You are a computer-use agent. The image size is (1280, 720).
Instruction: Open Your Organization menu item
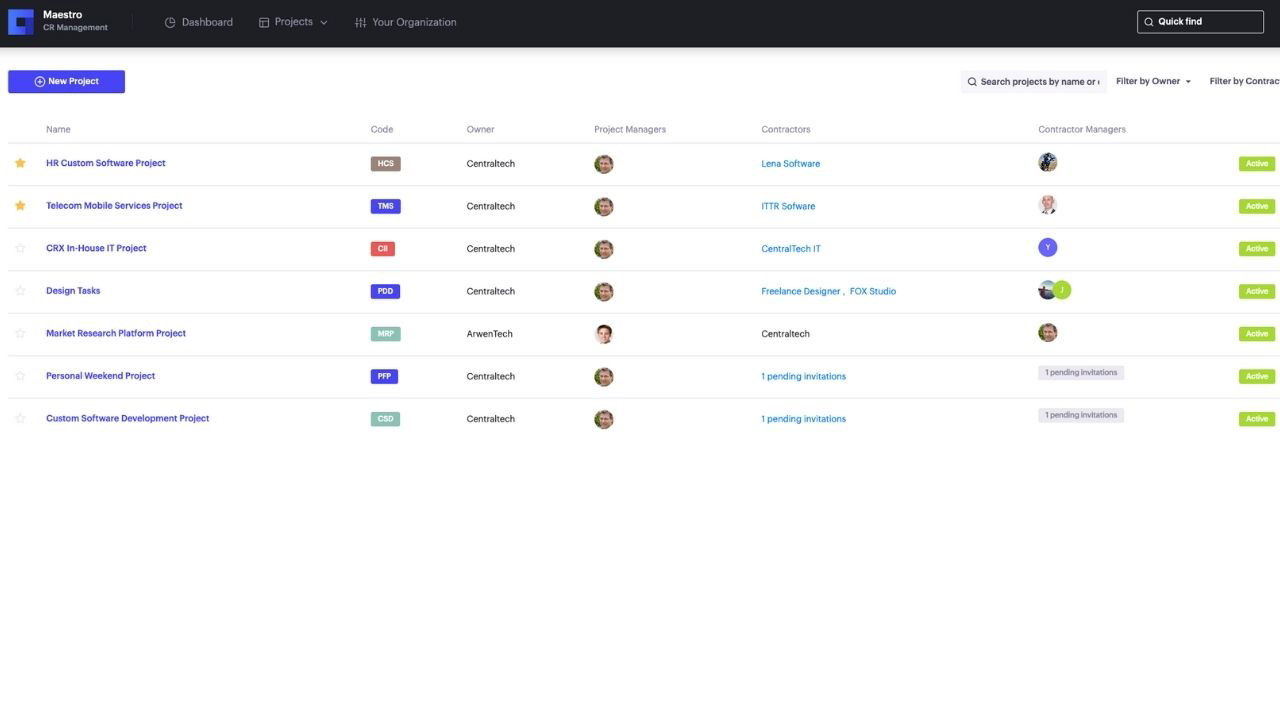(x=405, y=22)
